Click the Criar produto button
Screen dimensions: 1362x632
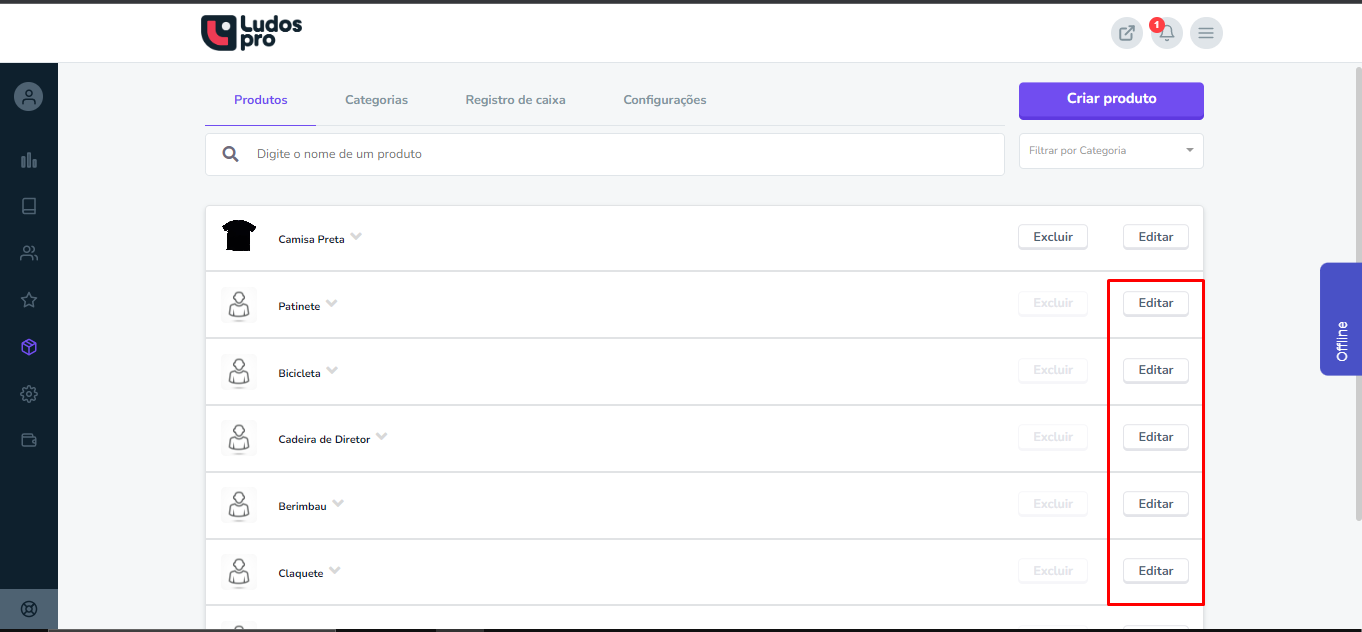click(1111, 100)
